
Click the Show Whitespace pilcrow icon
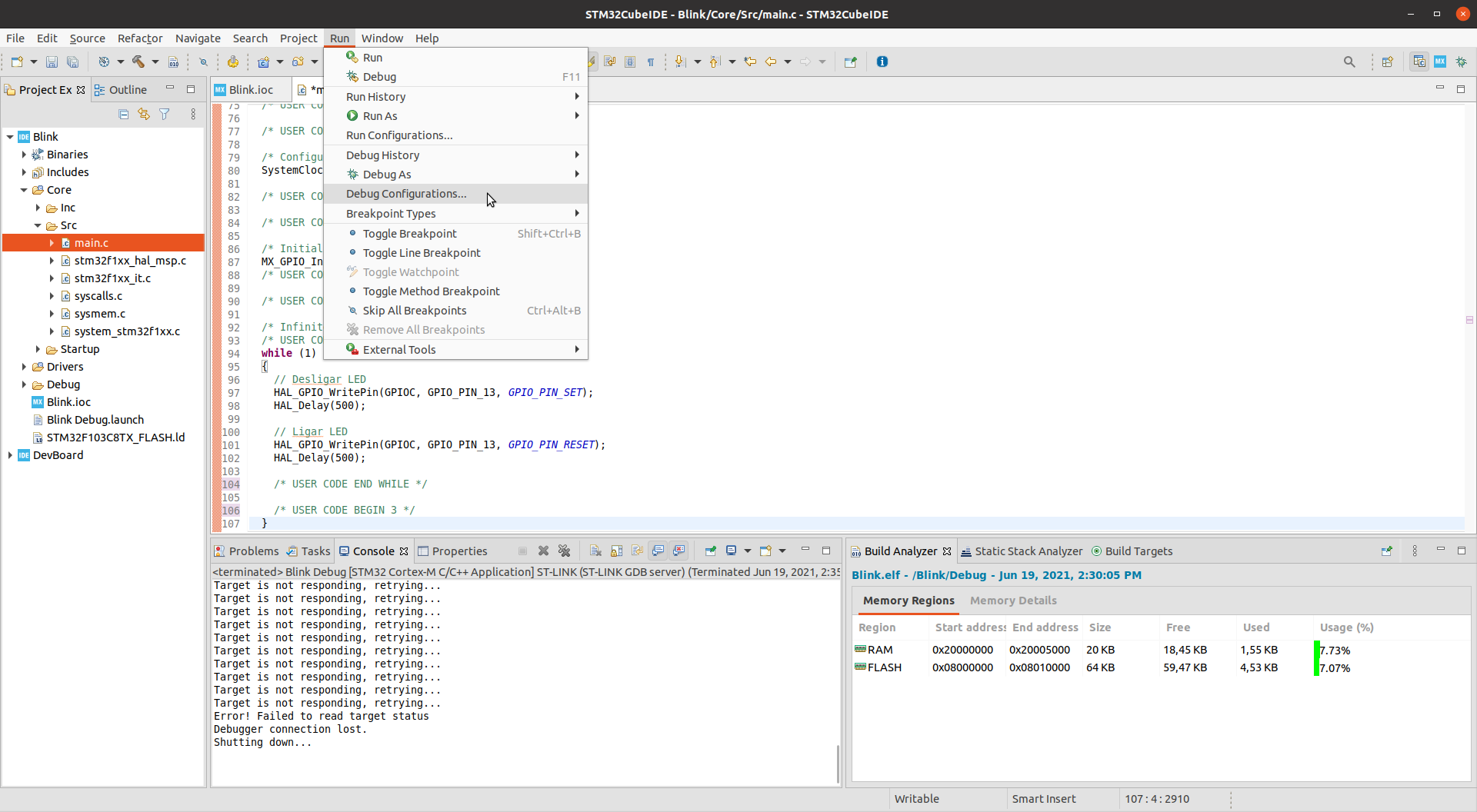click(651, 62)
